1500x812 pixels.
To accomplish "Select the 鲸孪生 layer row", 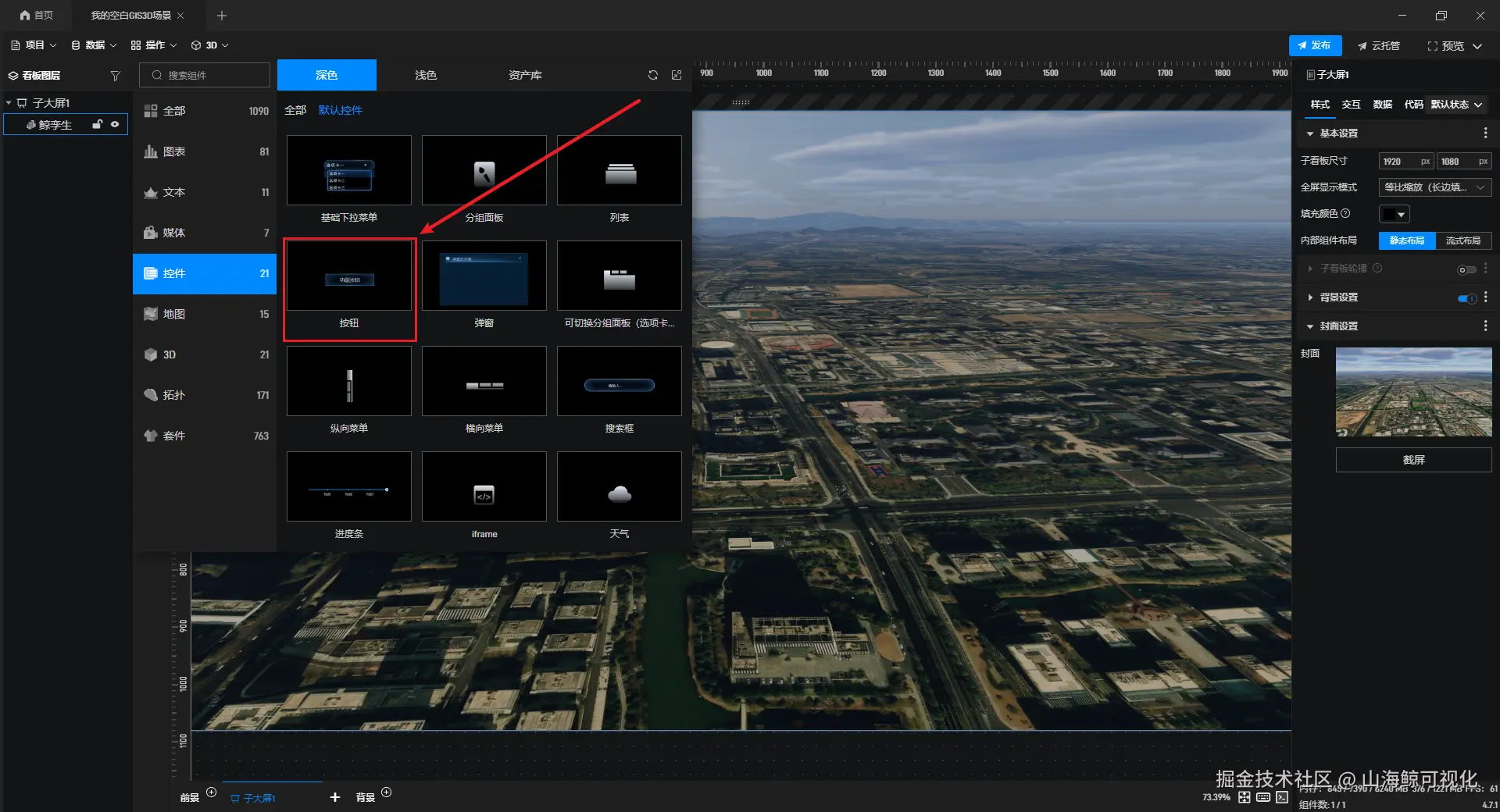I will click(x=66, y=124).
